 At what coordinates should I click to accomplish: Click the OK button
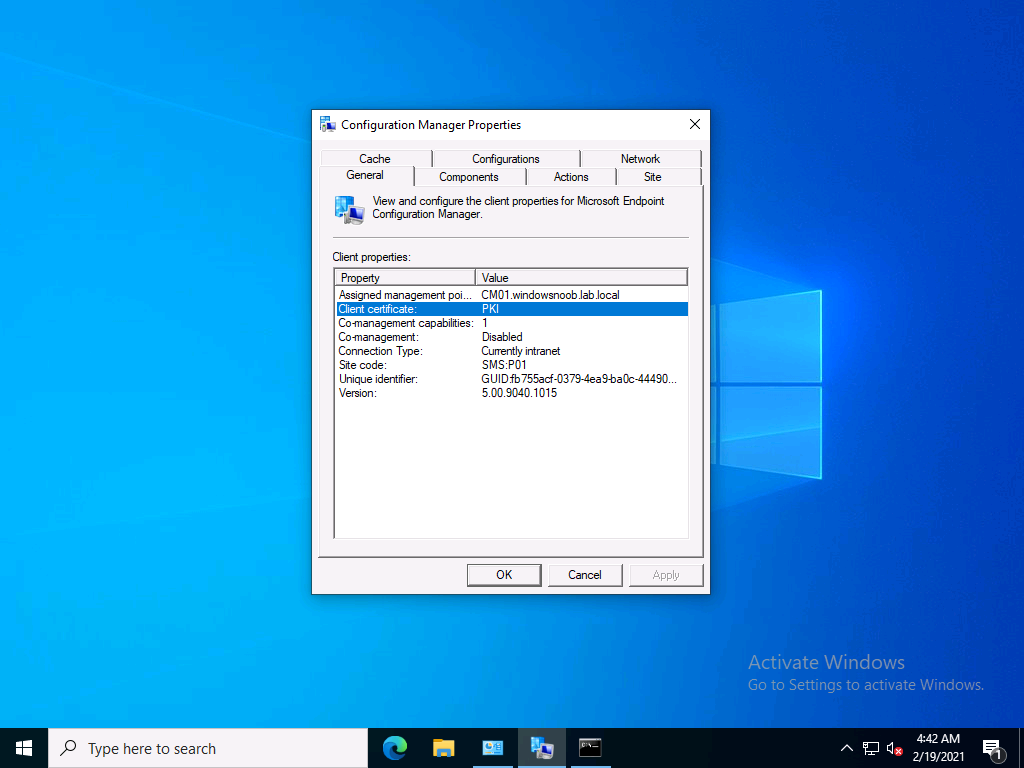(504, 575)
